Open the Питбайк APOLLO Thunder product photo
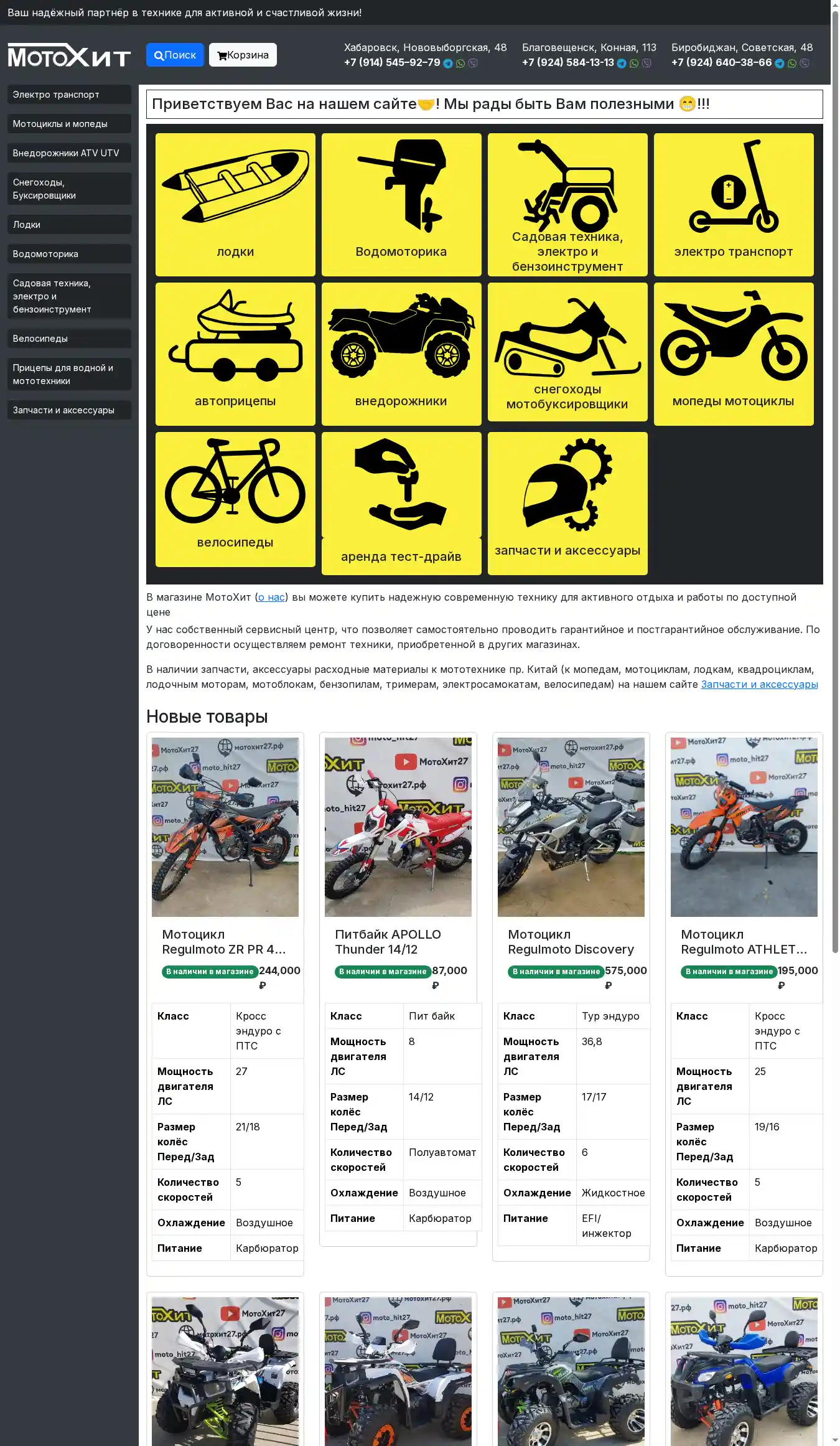 [x=398, y=827]
